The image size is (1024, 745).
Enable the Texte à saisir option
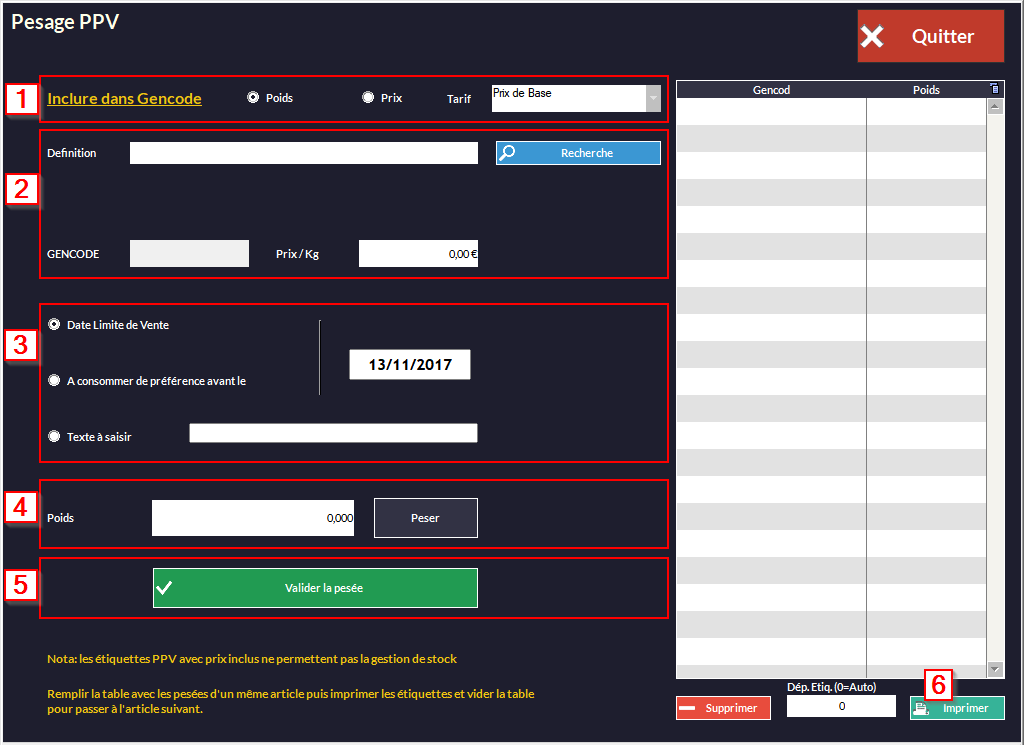click(54, 436)
